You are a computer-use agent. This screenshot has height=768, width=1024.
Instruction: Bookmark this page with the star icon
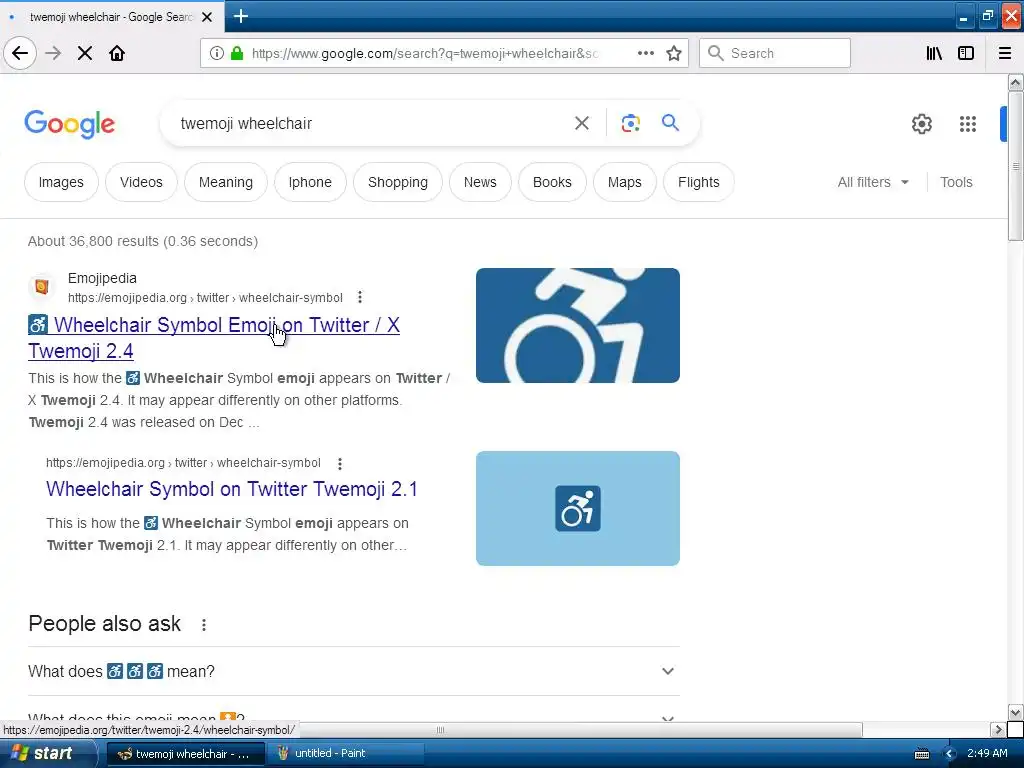pyautogui.click(x=674, y=53)
